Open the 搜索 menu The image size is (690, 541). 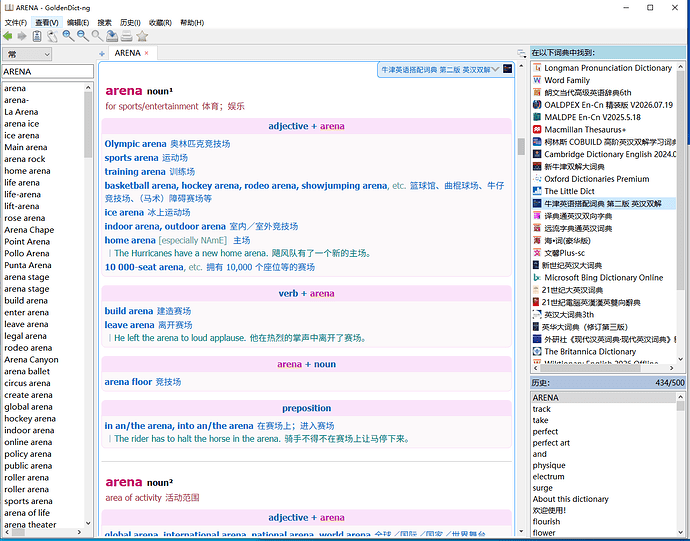[104, 22]
